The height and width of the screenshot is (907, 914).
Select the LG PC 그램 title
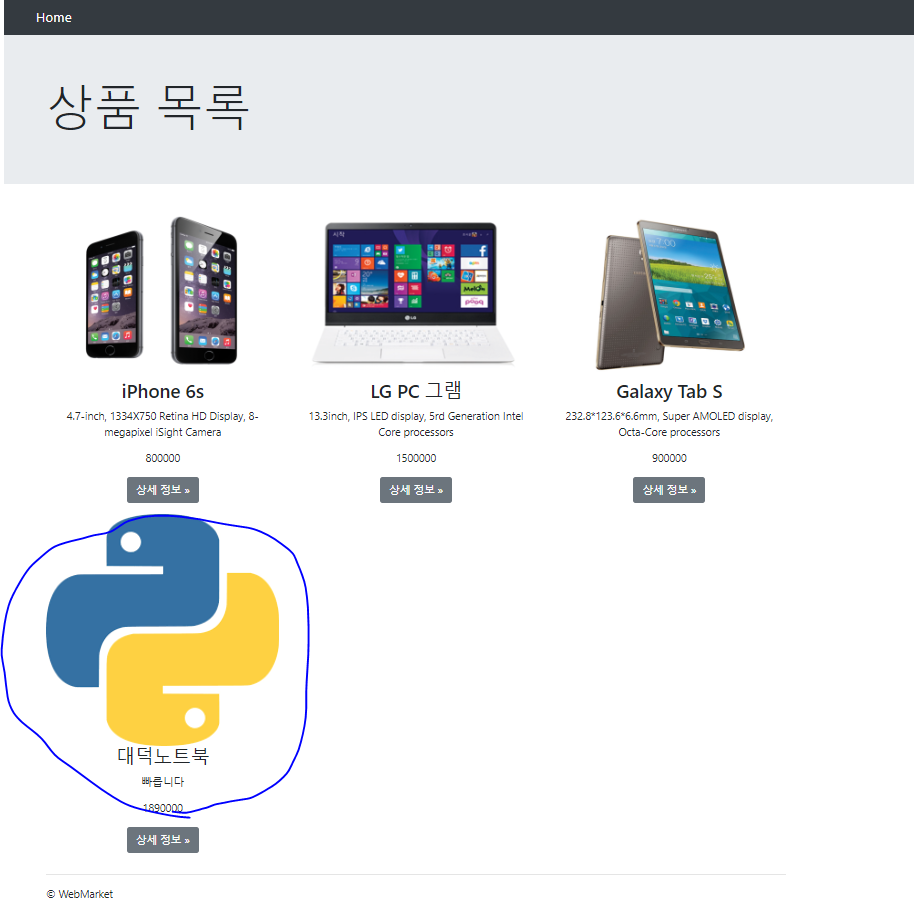point(416,391)
